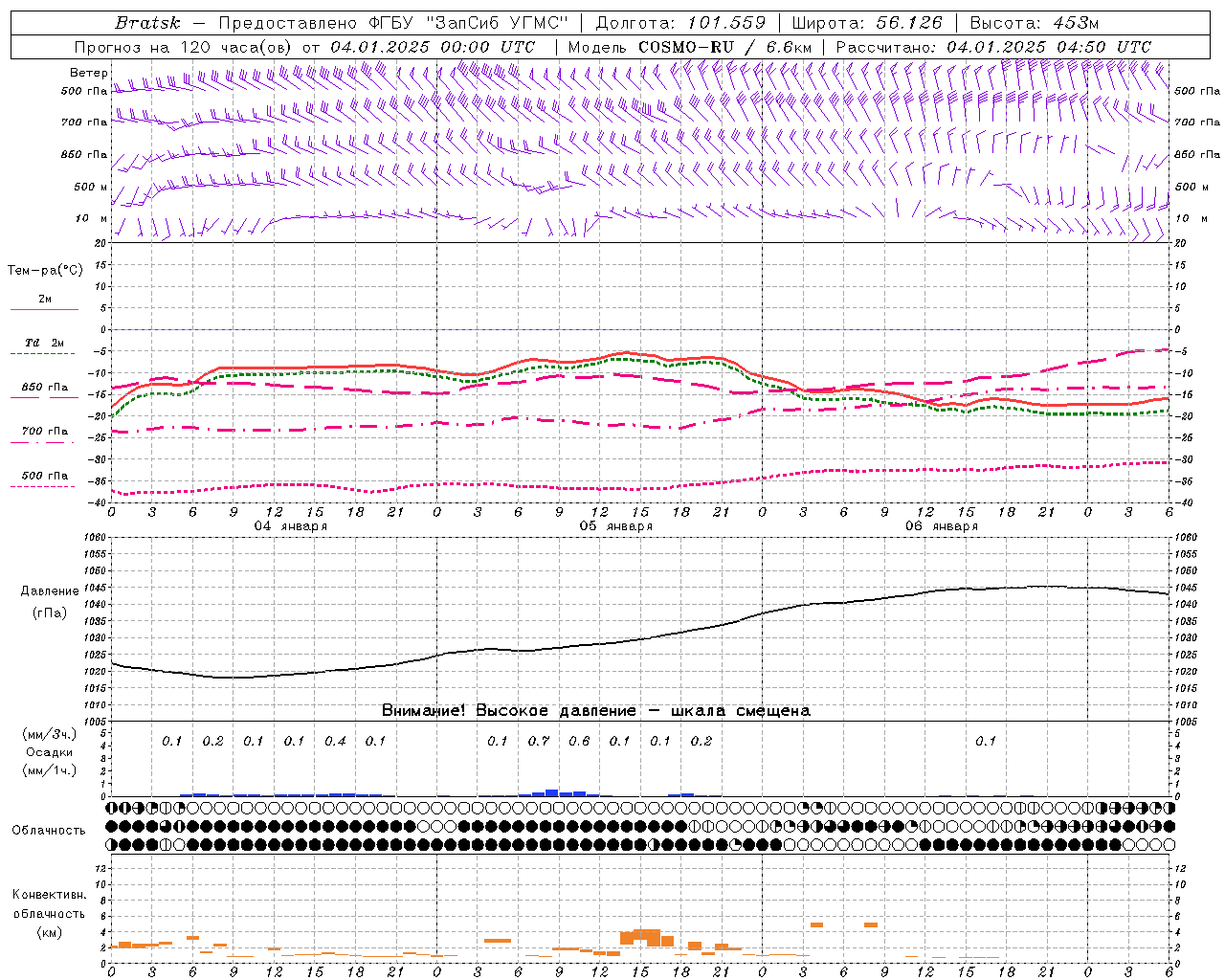
Task: Click the line sample under the '2м' legend
Action: point(44,309)
